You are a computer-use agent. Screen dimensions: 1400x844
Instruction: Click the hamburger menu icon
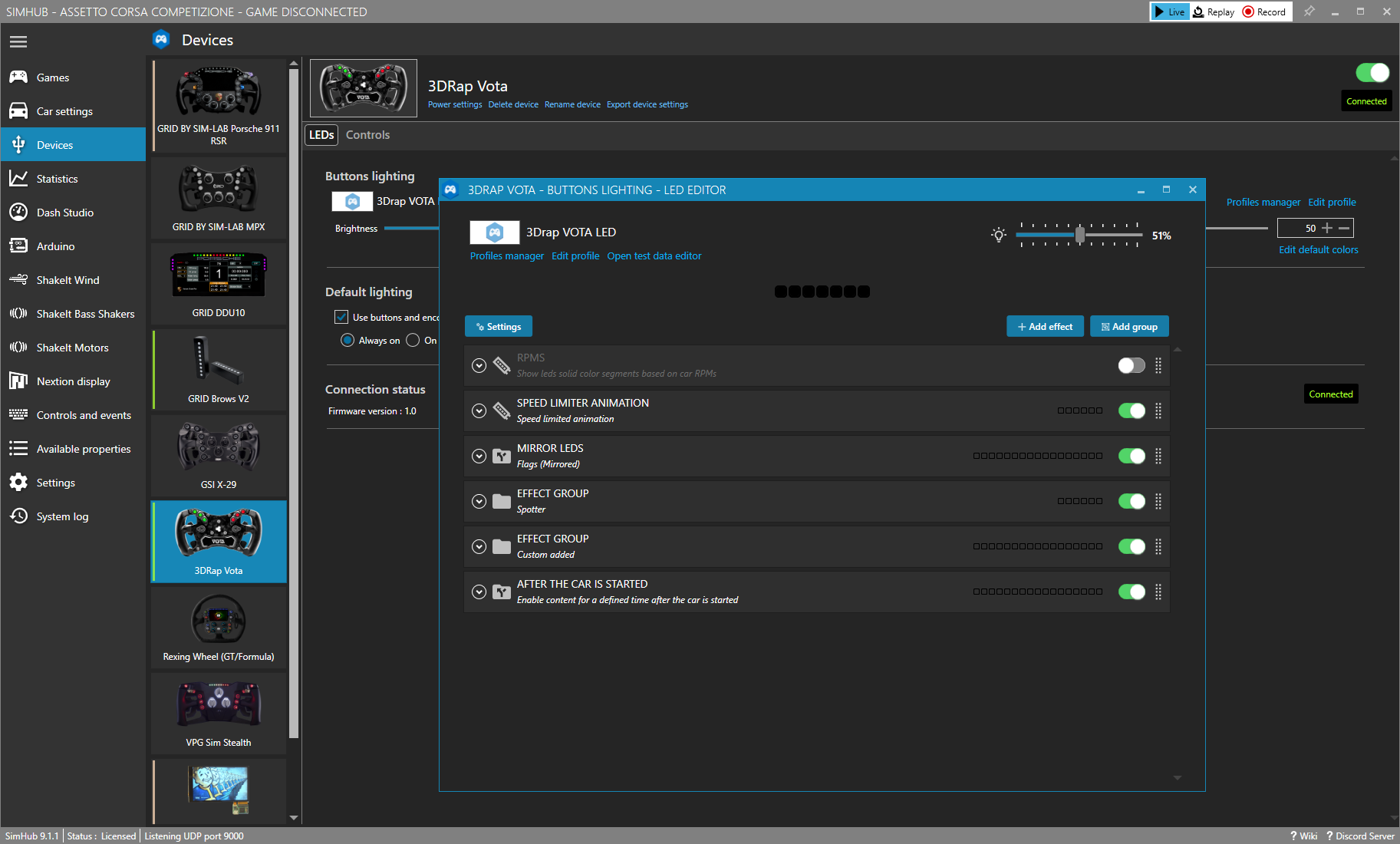point(18,41)
